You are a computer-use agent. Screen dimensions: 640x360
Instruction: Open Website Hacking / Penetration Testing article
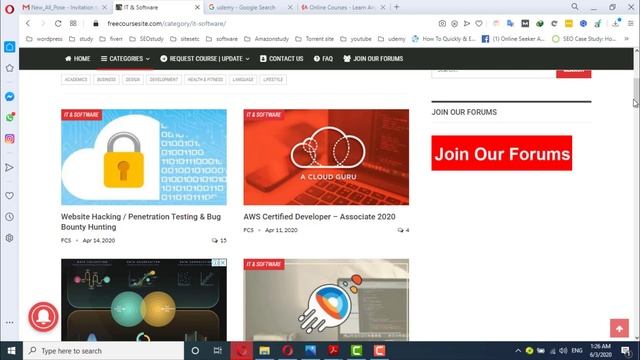(x=141, y=222)
